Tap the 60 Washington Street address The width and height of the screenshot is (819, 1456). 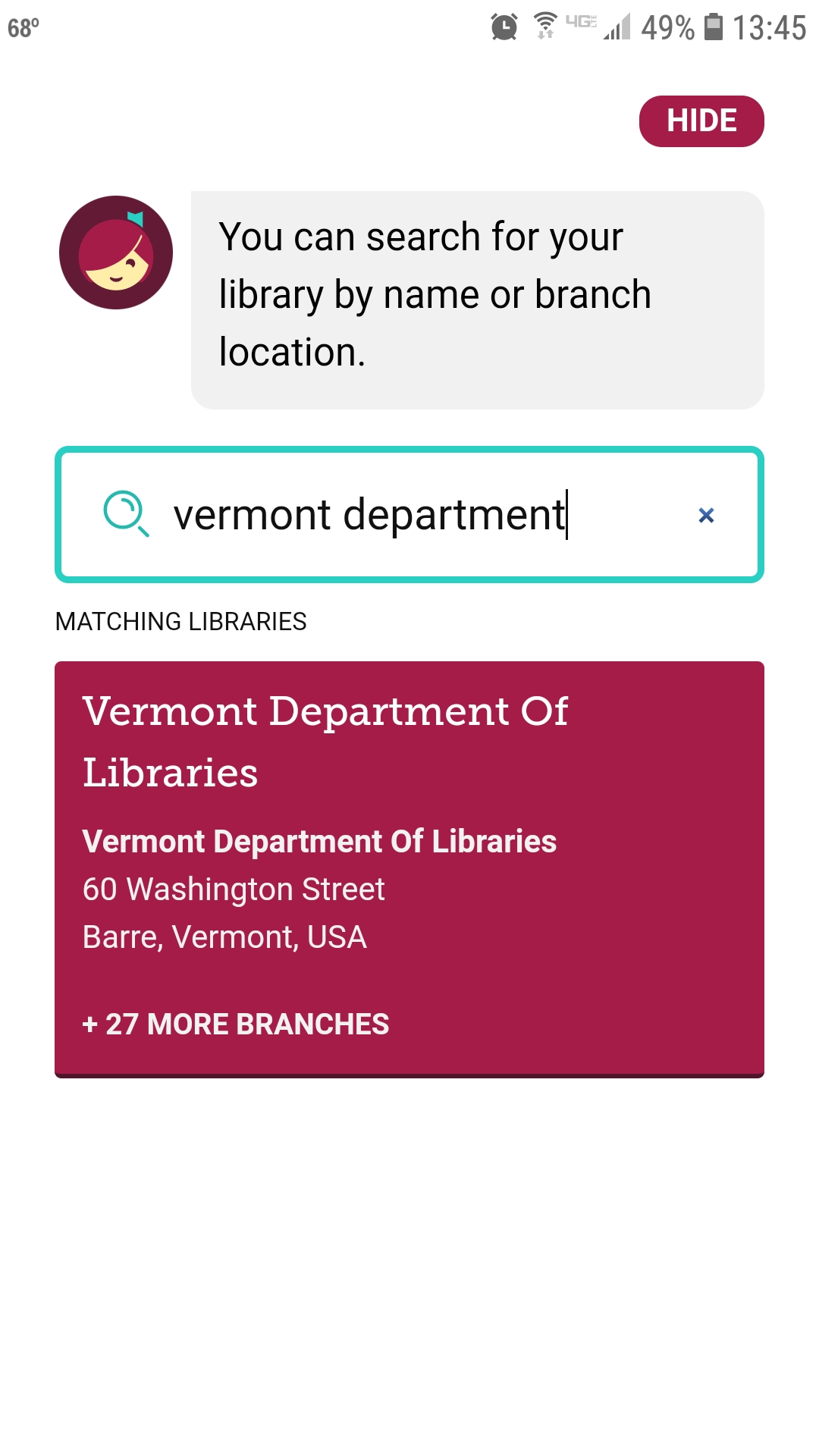tap(234, 889)
